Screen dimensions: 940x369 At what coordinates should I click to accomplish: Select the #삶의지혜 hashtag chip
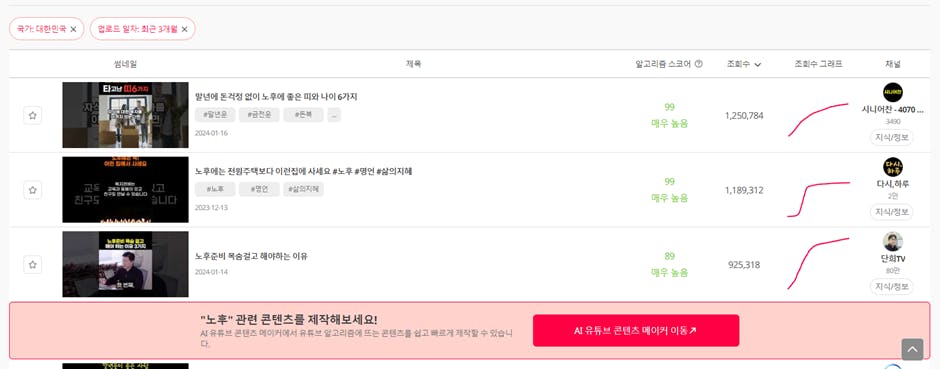(x=303, y=189)
